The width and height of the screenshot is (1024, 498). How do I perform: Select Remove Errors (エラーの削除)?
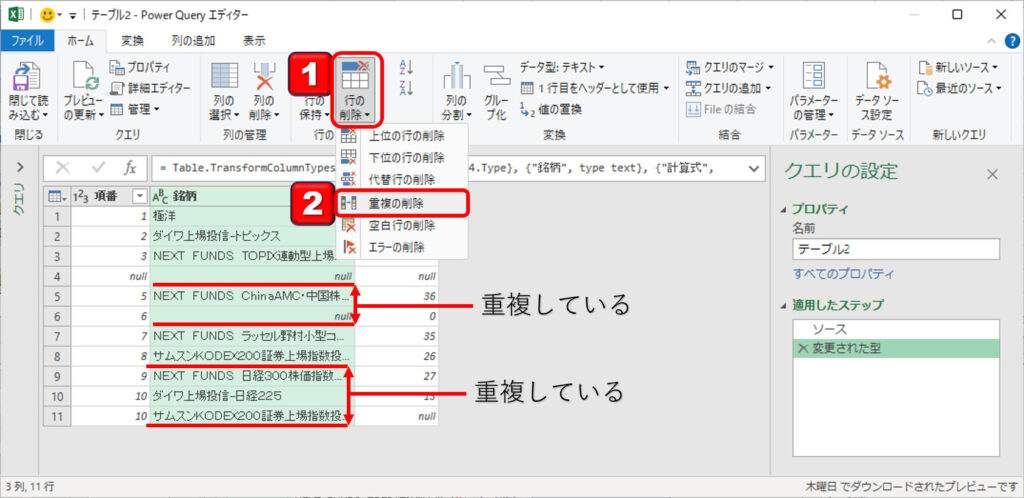[x=402, y=247]
